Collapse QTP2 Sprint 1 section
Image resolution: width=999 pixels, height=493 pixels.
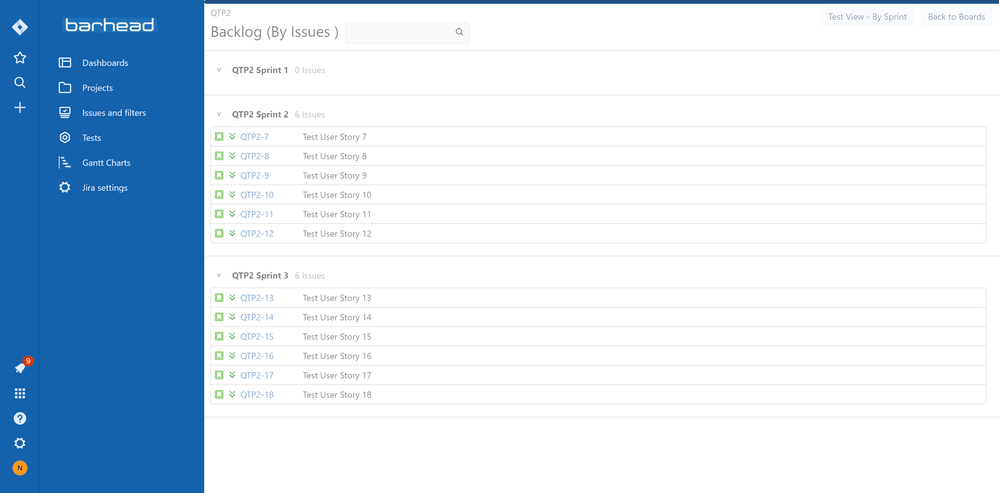[219, 70]
